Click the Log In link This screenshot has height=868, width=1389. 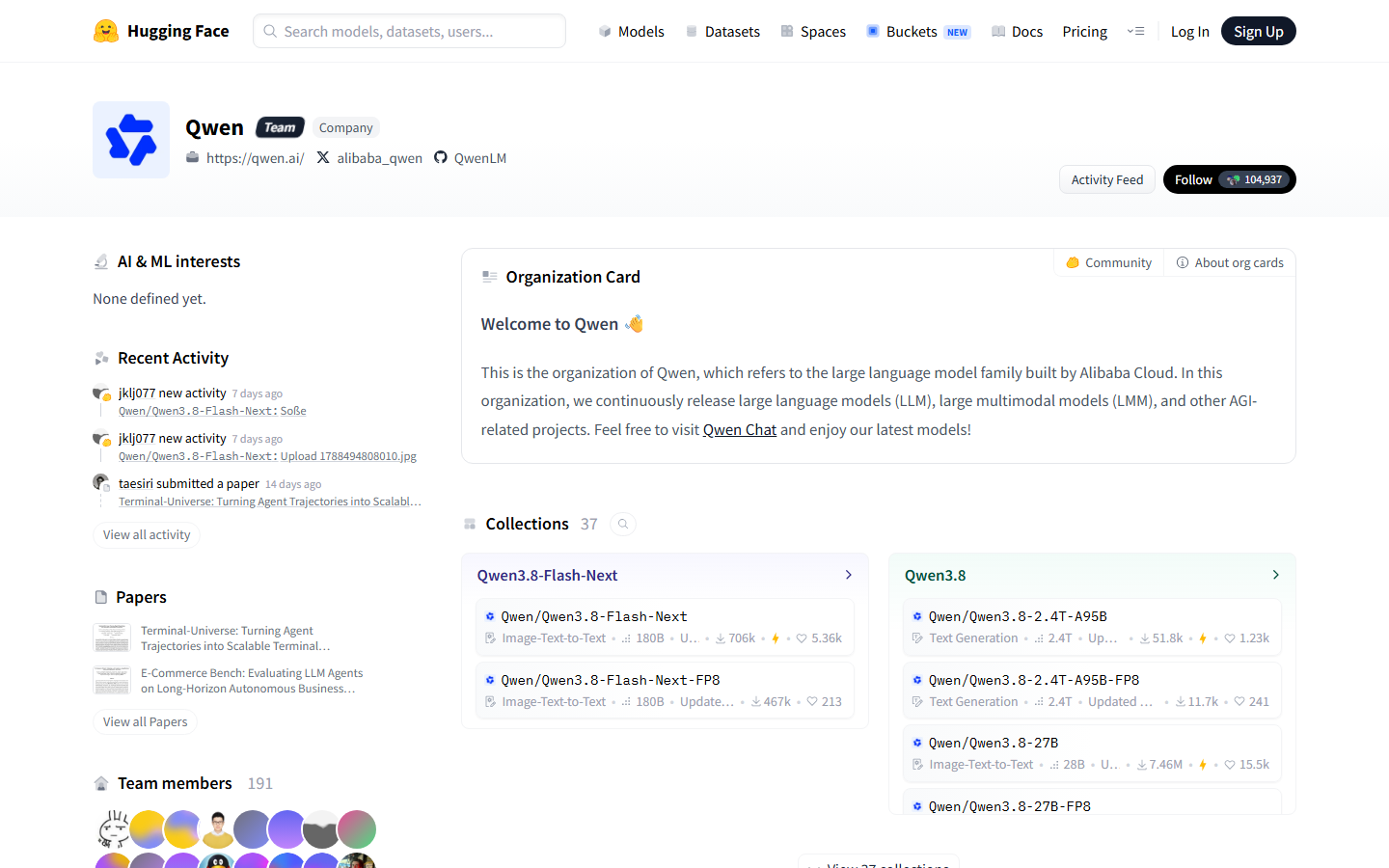(x=1190, y=32)
